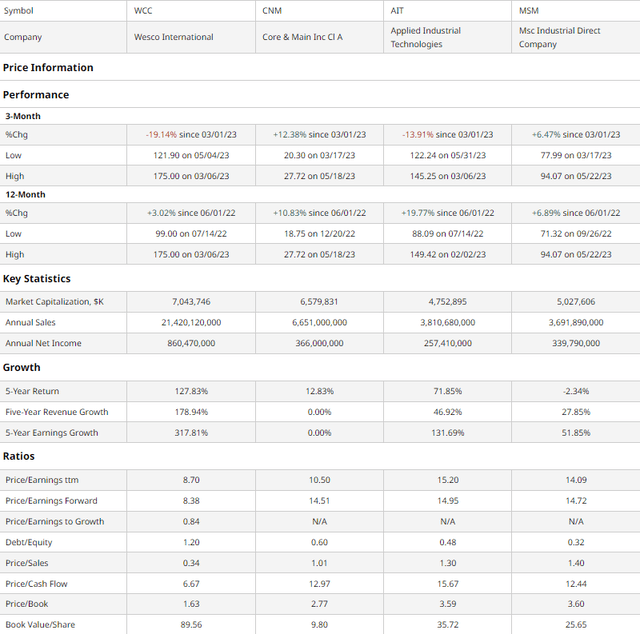This screenshot has height=634, width=640.
Task: Click the 5-Year Return row label
Action: pos(32,391)
